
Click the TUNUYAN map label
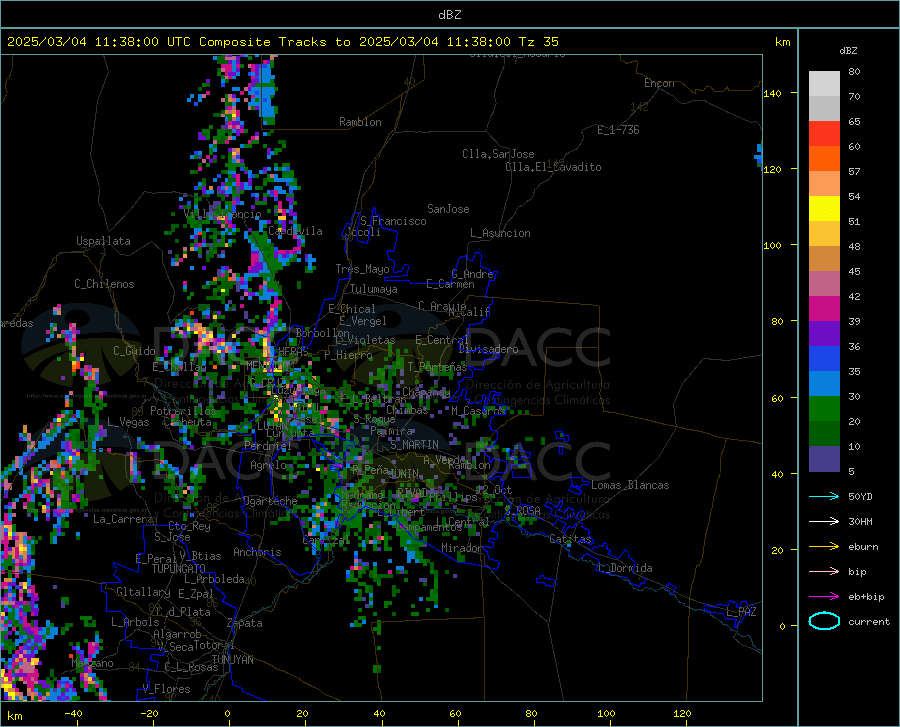(x=232, y=660)
